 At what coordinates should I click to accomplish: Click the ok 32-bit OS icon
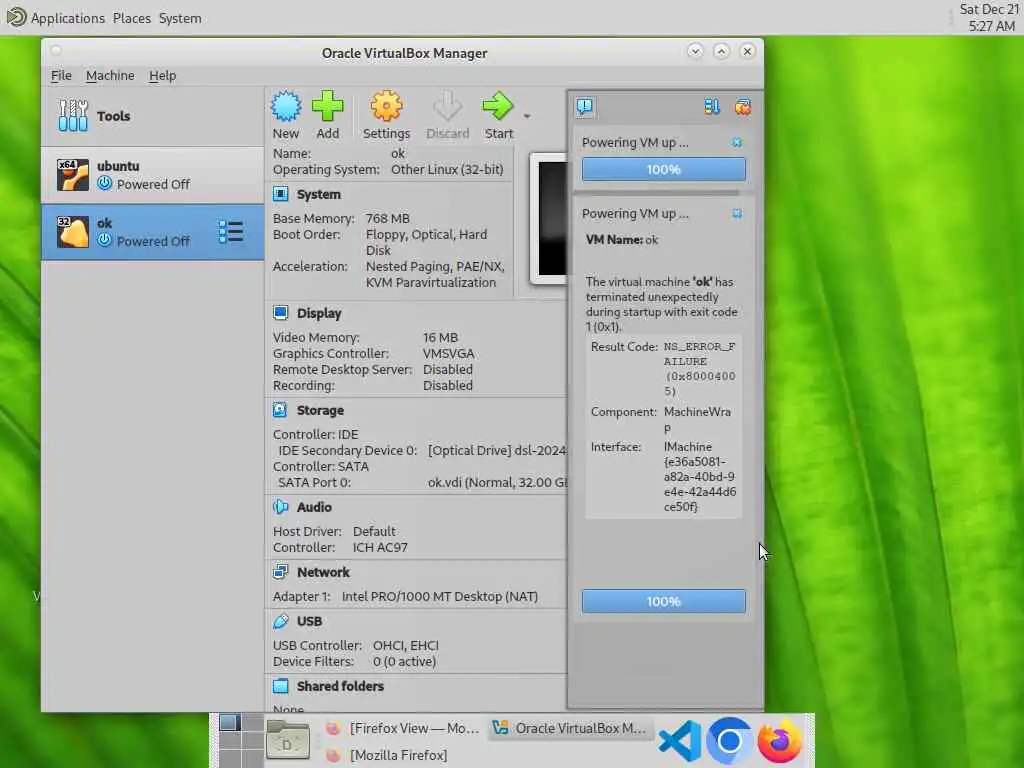pos(72,232)
